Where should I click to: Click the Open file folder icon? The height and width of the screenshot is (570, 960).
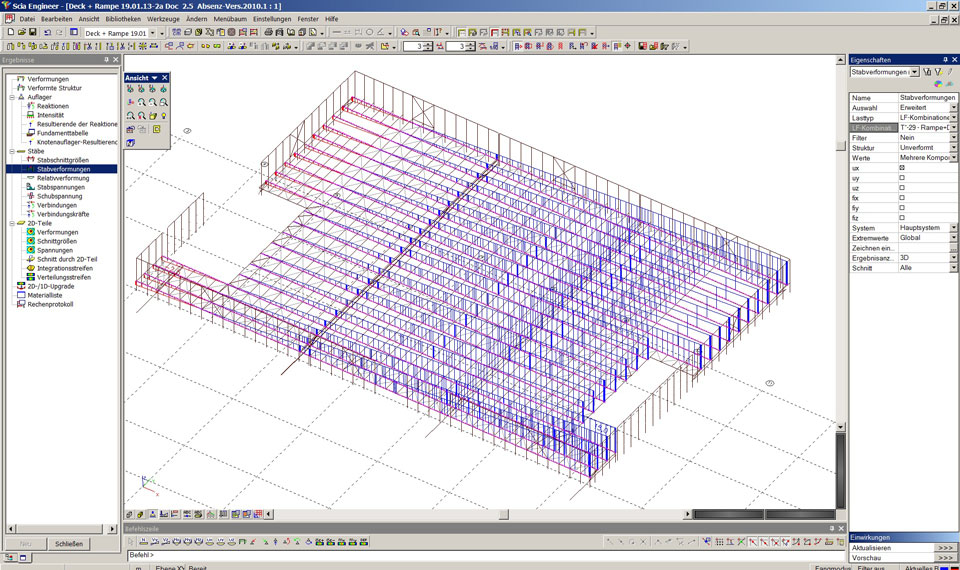pos(21,32)
